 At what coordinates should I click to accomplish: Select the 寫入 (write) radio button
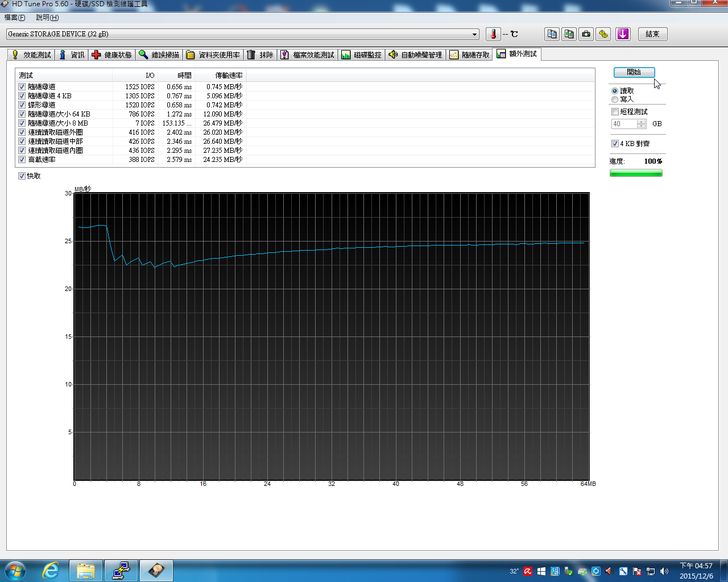(x=614, y=99)
